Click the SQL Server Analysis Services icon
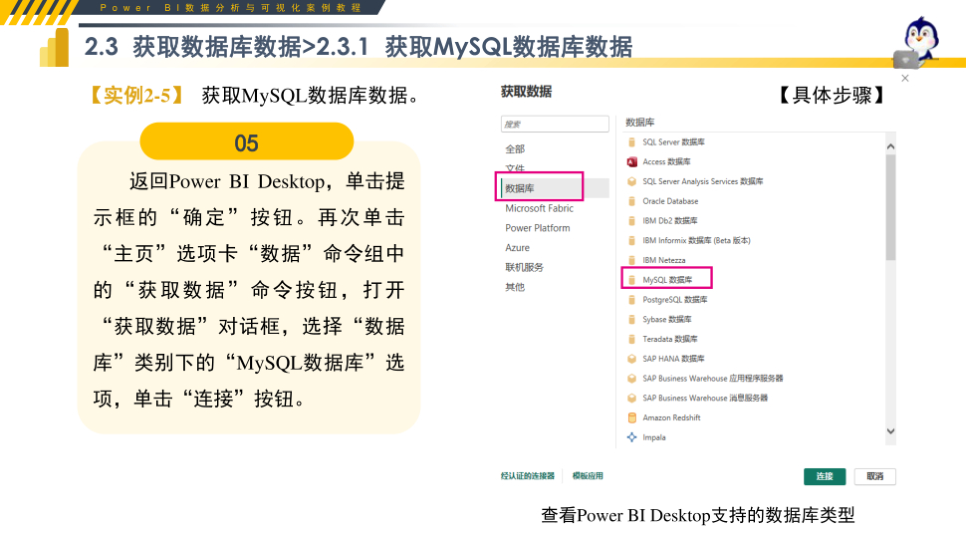 (x=631, y=182)
